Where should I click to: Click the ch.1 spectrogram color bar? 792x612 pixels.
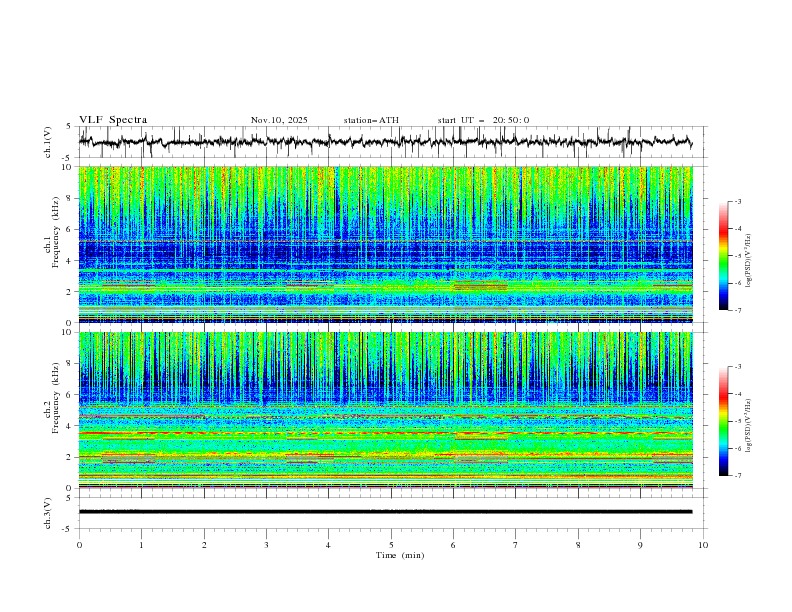pyautogui.click(x=723, y=256)
